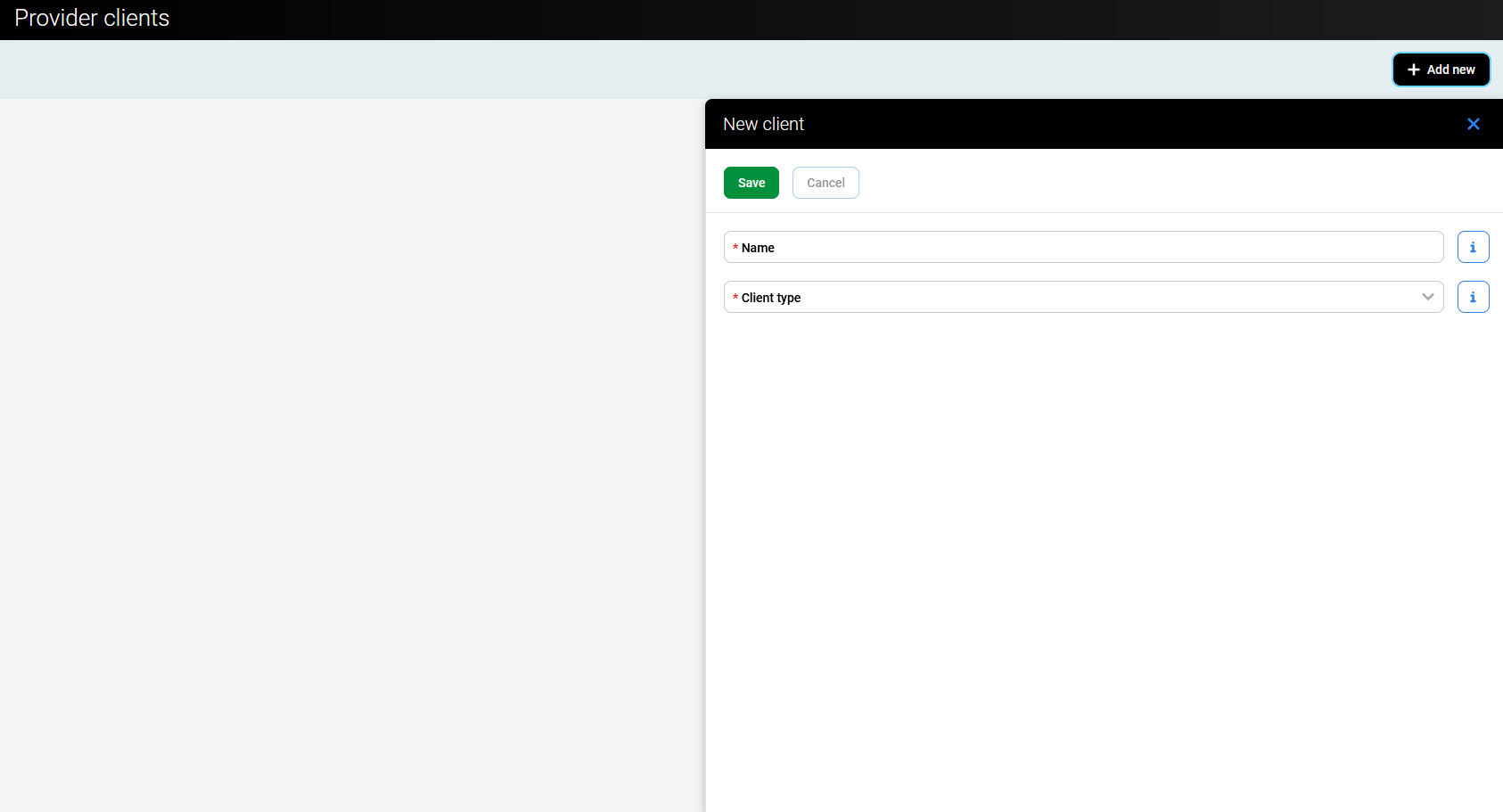Screen dimensions: 1503x812
Task: Click the Add new button
Action: [x=1441, y=70]
